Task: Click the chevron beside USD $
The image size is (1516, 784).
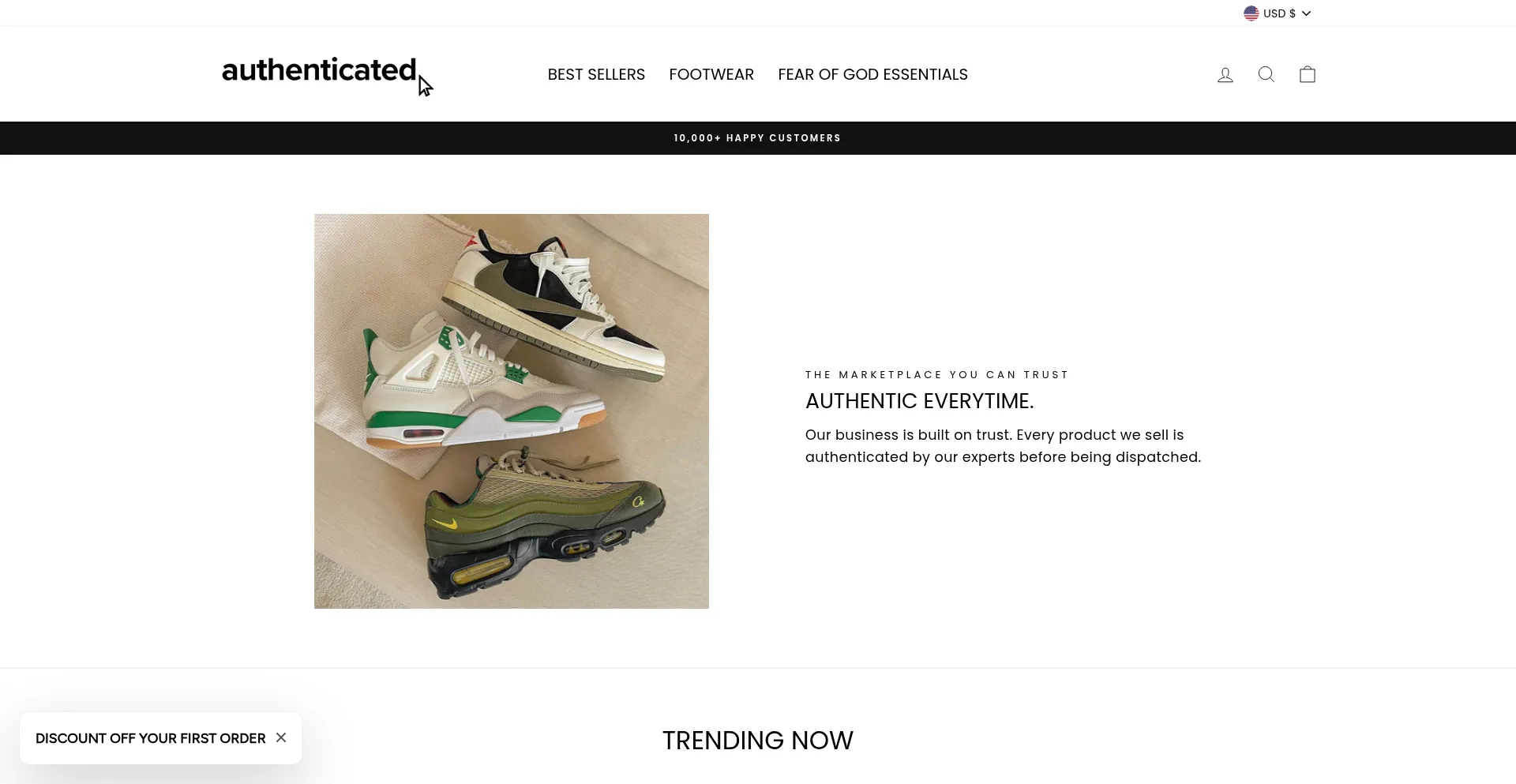Action: click(1306, 13)
